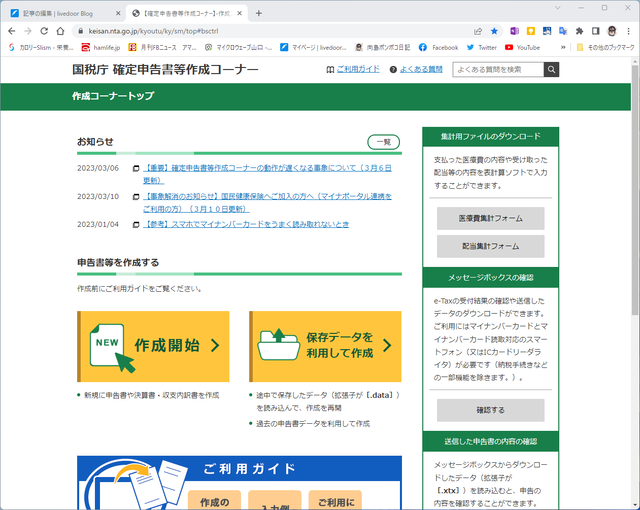
Task: Toggle the browser side panel icon
Action: coord(596,31)
